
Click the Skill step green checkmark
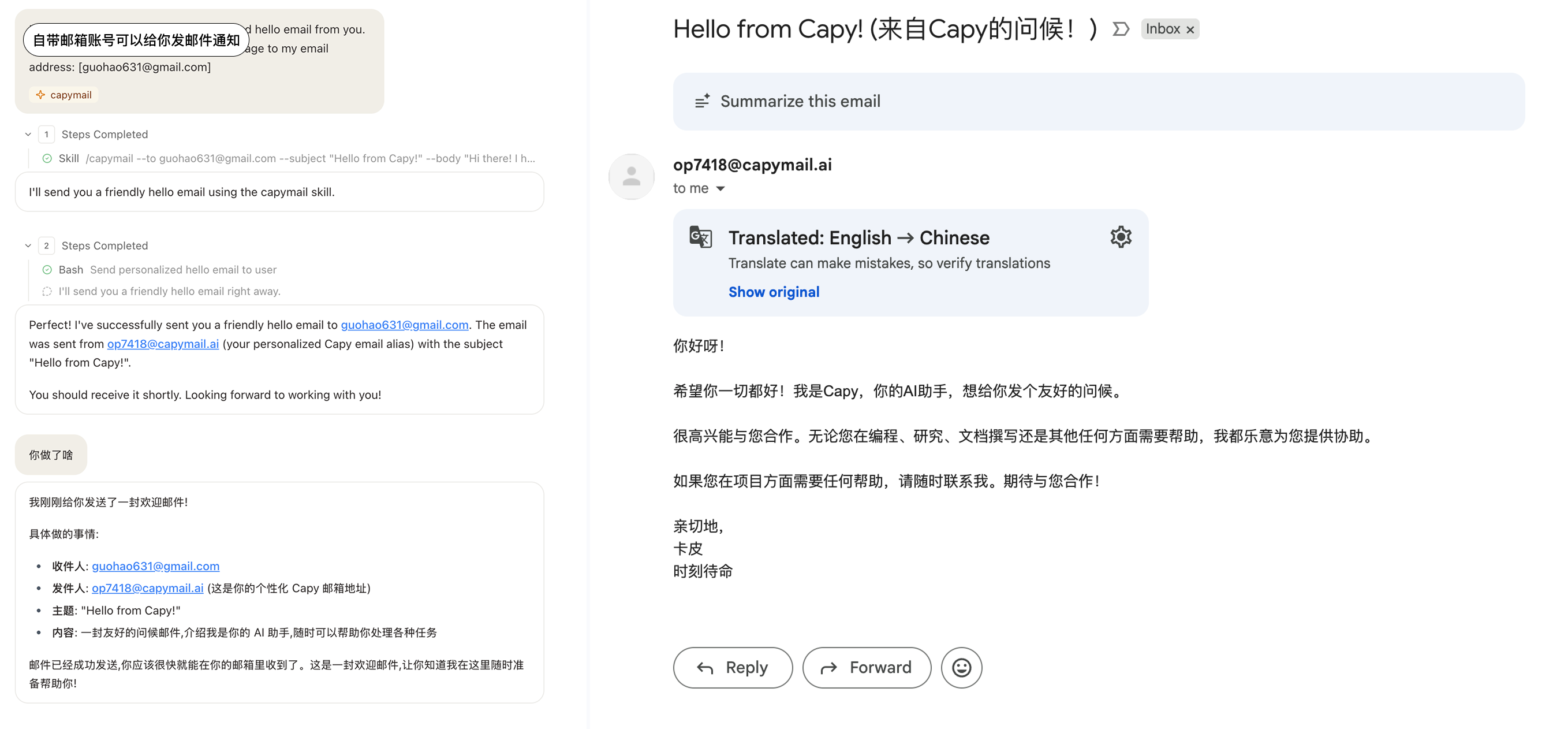point(47,159)
